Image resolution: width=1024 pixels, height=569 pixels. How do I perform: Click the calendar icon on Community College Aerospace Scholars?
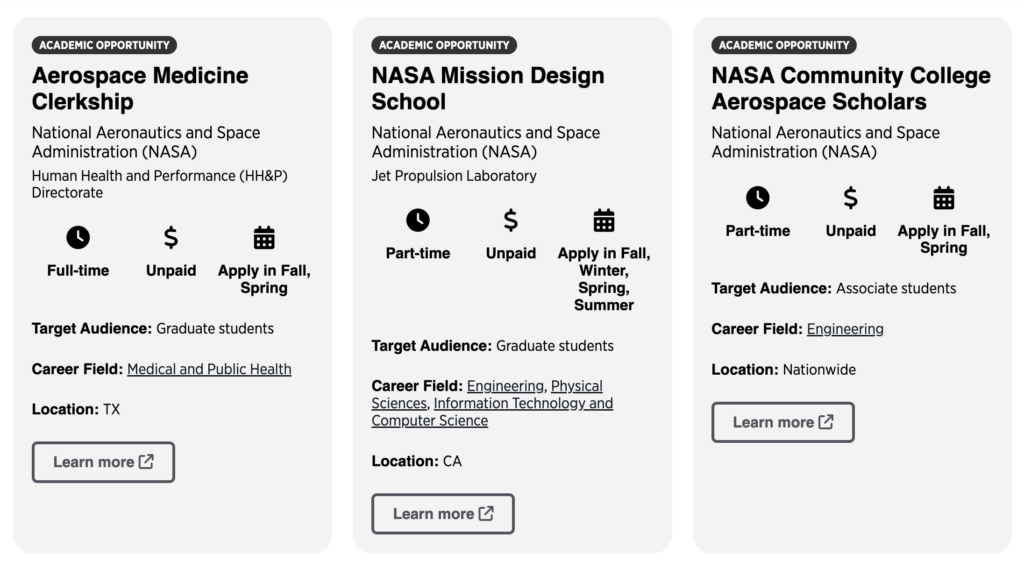944,198
